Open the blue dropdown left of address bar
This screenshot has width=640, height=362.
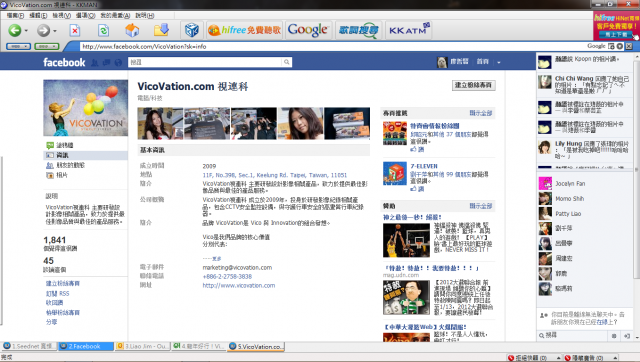[x=18, y=47]
